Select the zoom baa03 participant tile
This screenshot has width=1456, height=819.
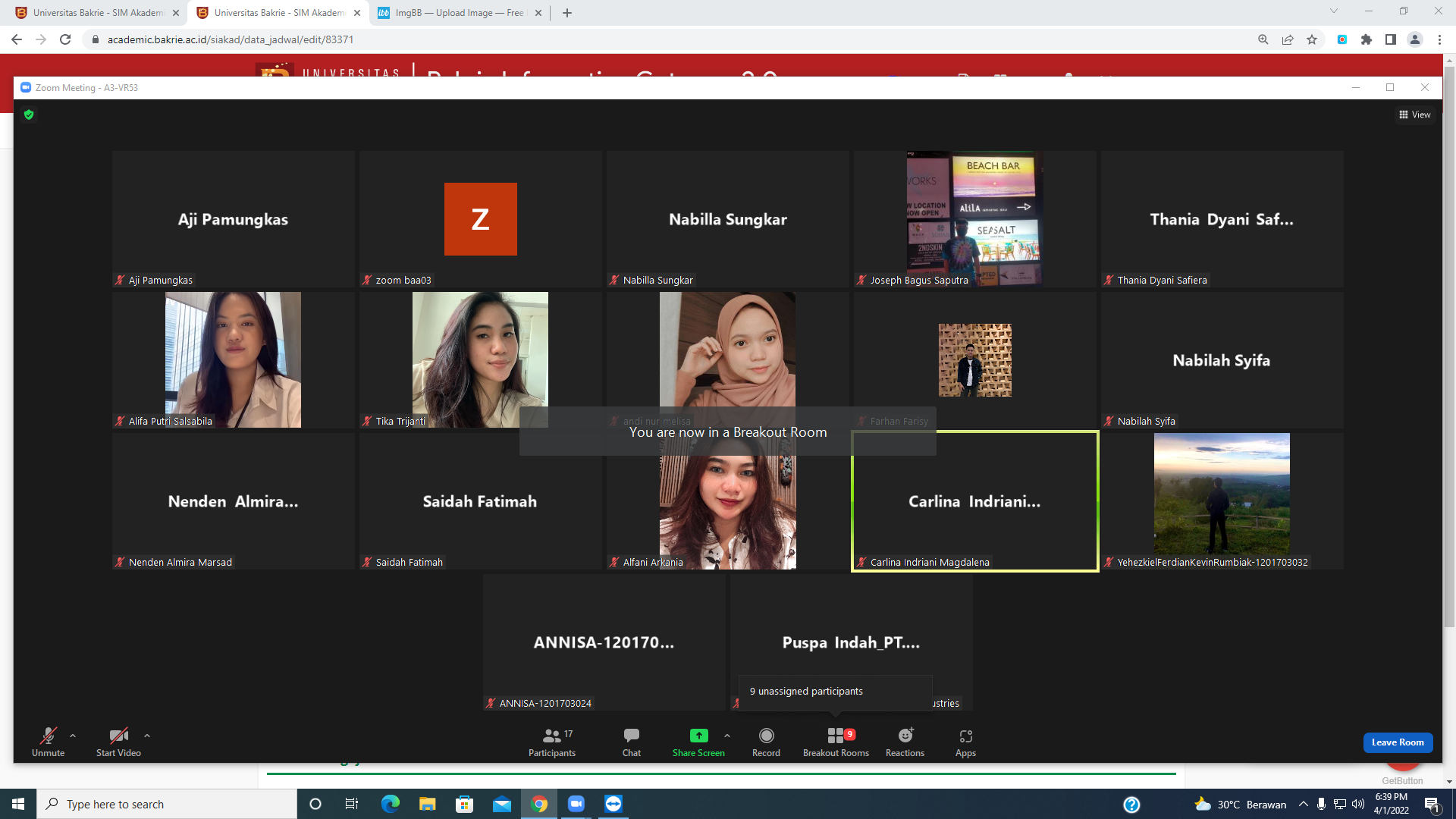[x=481, y=219]
